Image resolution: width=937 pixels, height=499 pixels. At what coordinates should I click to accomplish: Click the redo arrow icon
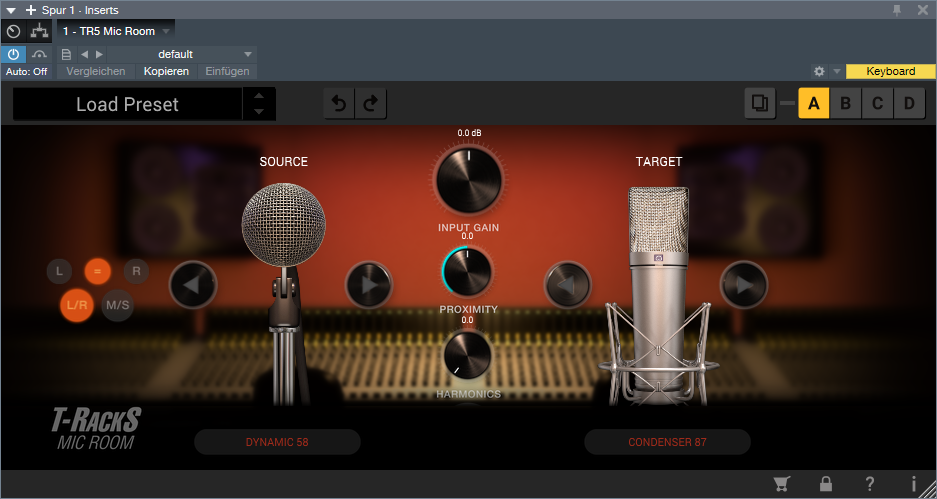pyautogui.click(x=370, y=104)
